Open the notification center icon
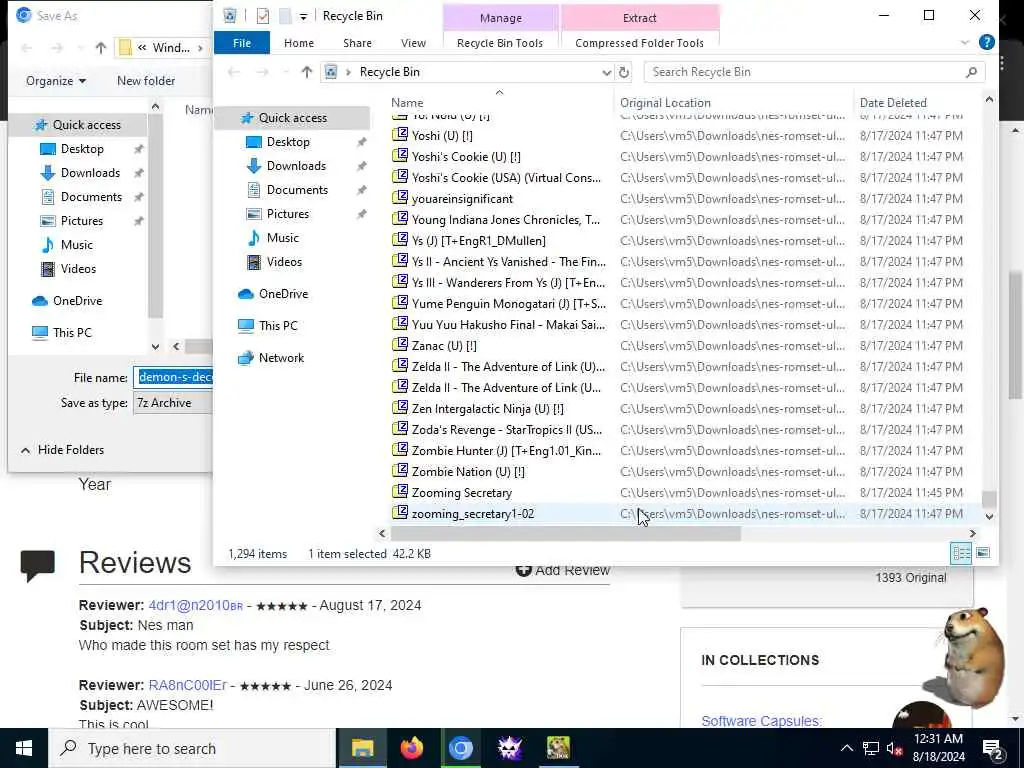The image size is (1024, 768). point(993,748)
